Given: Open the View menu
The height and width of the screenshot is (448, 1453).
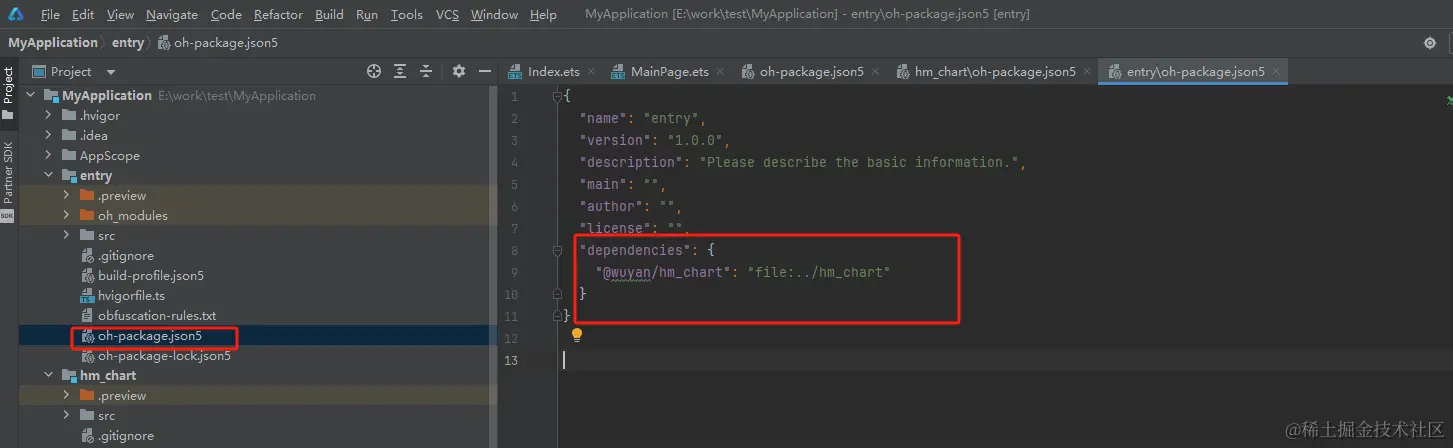Looking at the screenshot, I should [x=120, y=15].
